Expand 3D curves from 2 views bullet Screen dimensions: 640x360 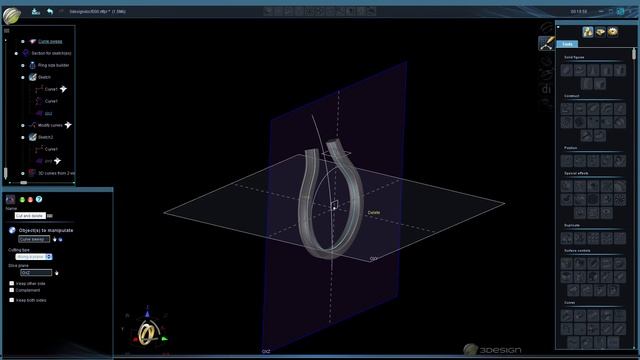[x=23, y=173]
